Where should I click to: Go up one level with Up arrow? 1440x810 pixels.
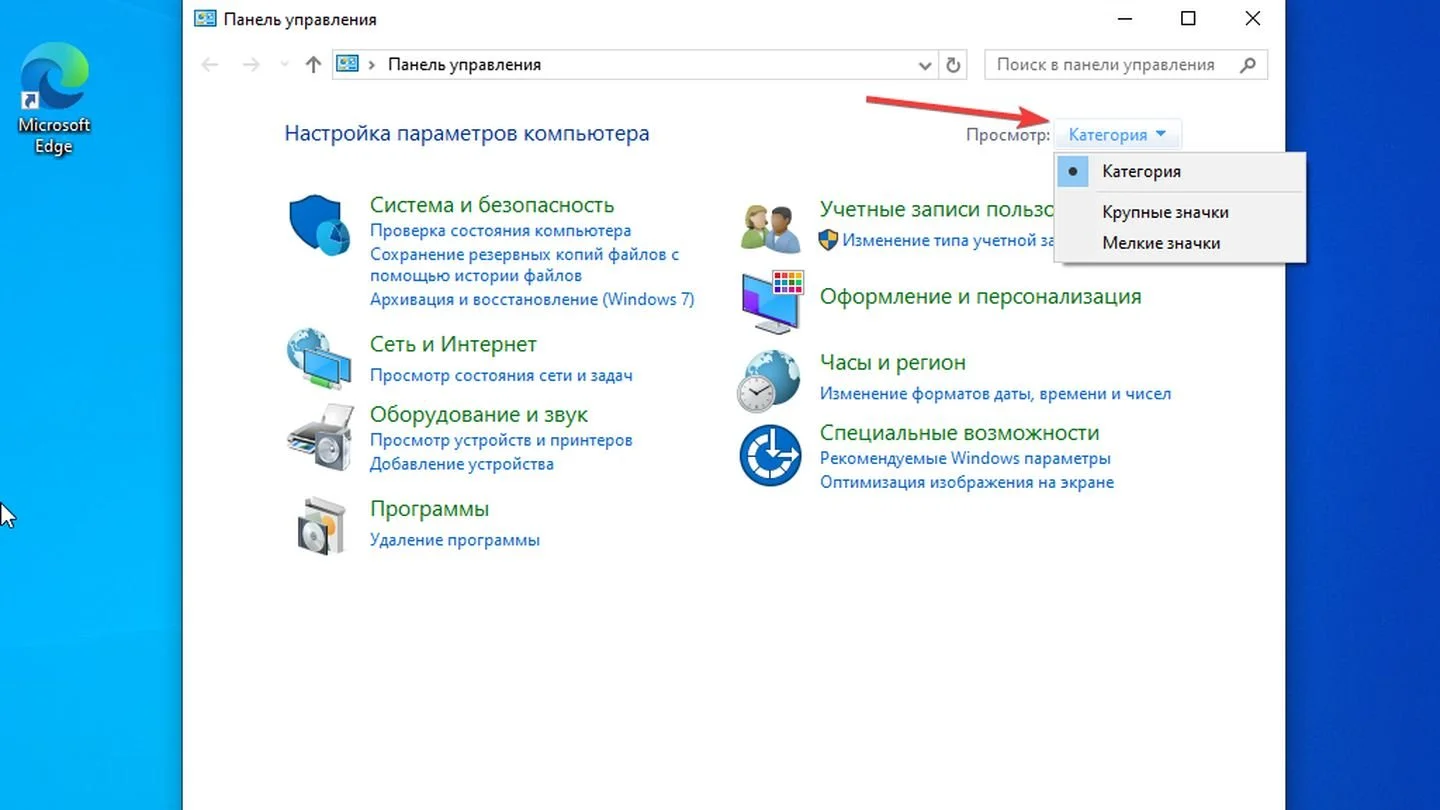tap(313, 65)
